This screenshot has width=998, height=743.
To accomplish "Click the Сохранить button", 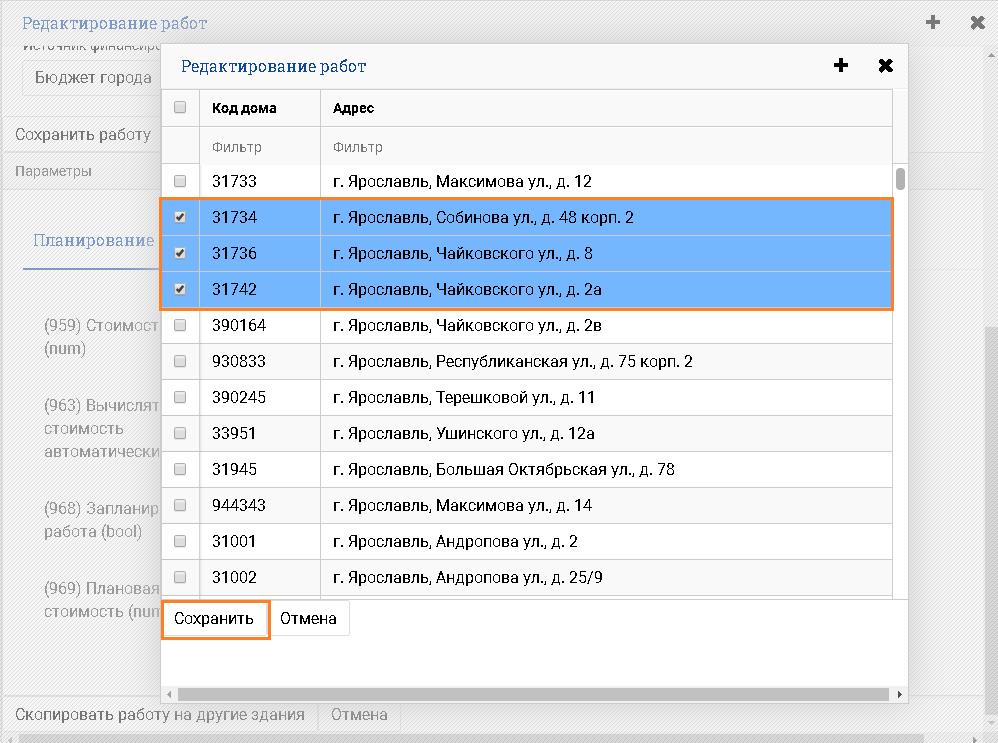I will [214, 619].
